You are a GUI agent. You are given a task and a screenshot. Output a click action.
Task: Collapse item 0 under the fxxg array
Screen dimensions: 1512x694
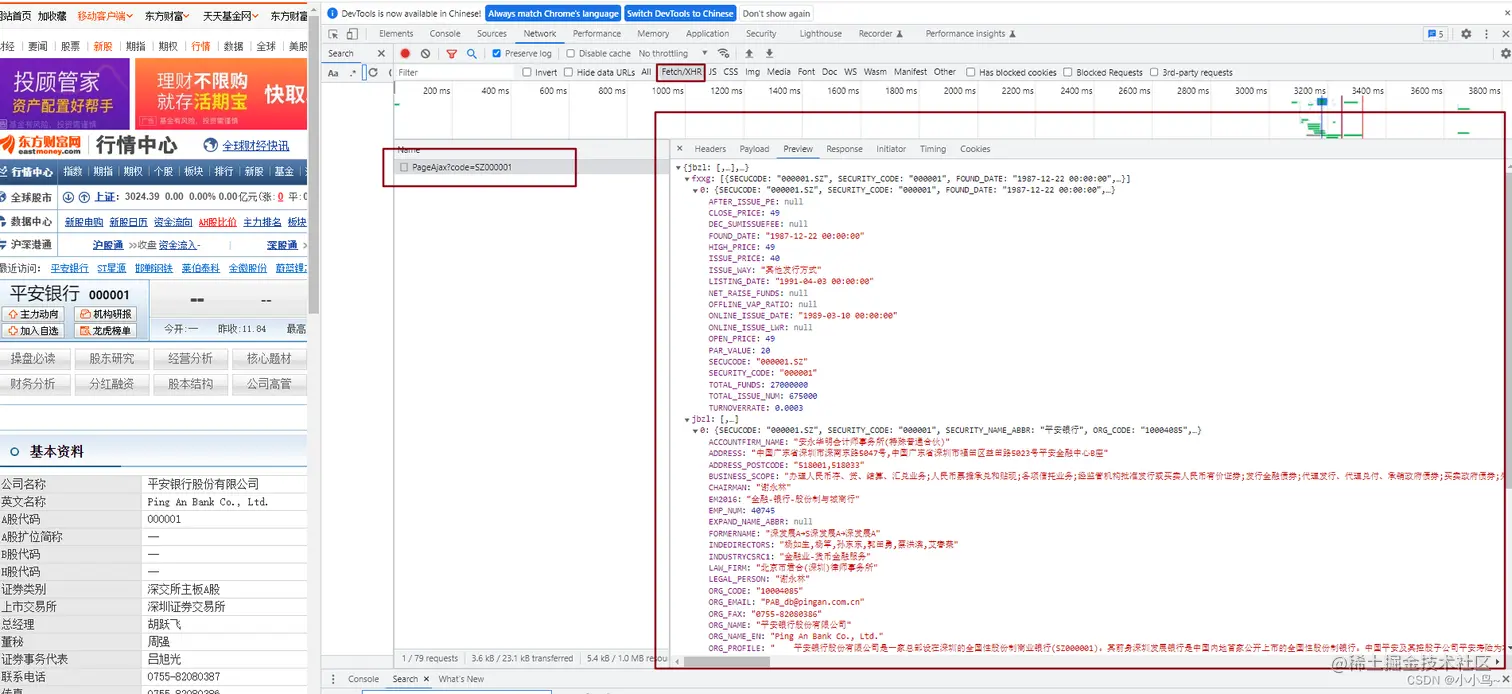[x=695, y=190]
